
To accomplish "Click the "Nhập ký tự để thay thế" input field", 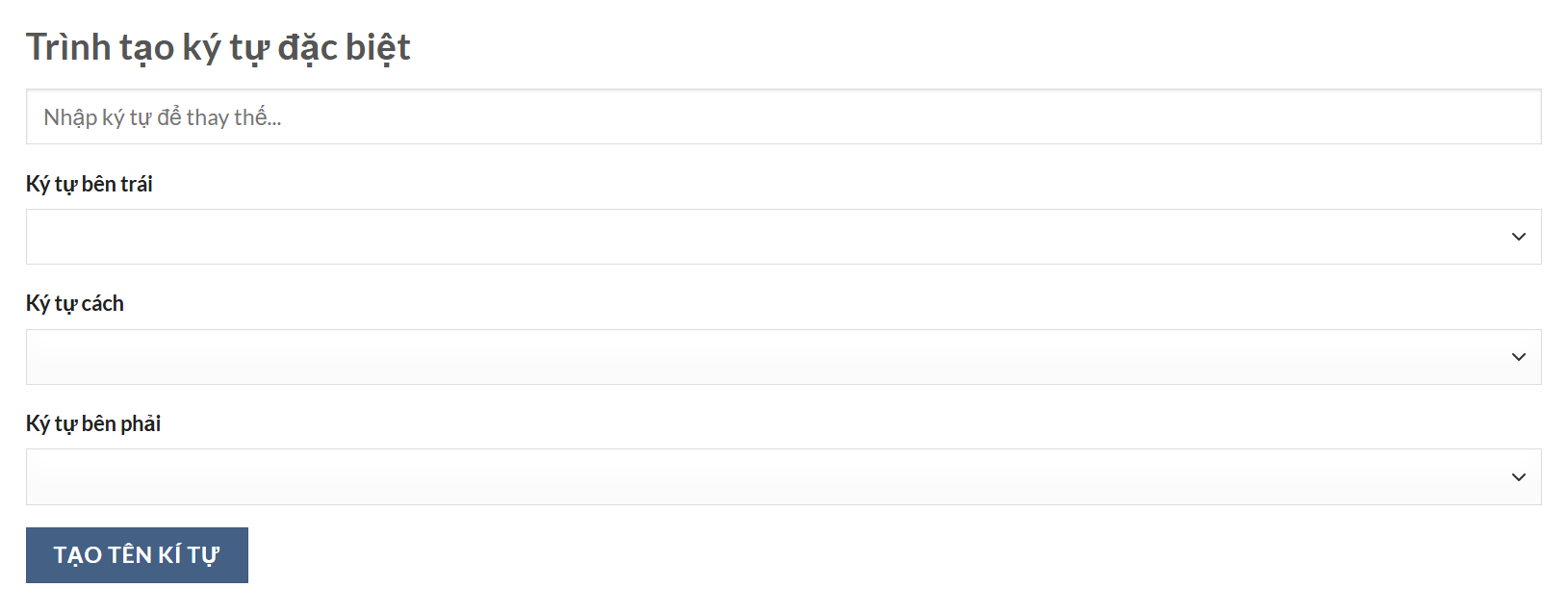I will click(x=783, y=117).
